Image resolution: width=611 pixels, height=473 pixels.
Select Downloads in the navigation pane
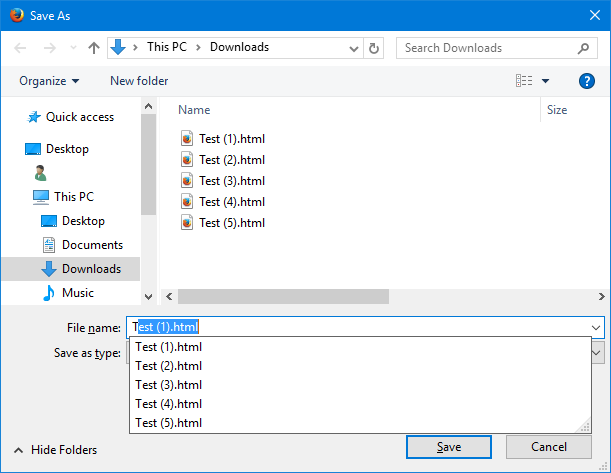(x=71, y=269)
